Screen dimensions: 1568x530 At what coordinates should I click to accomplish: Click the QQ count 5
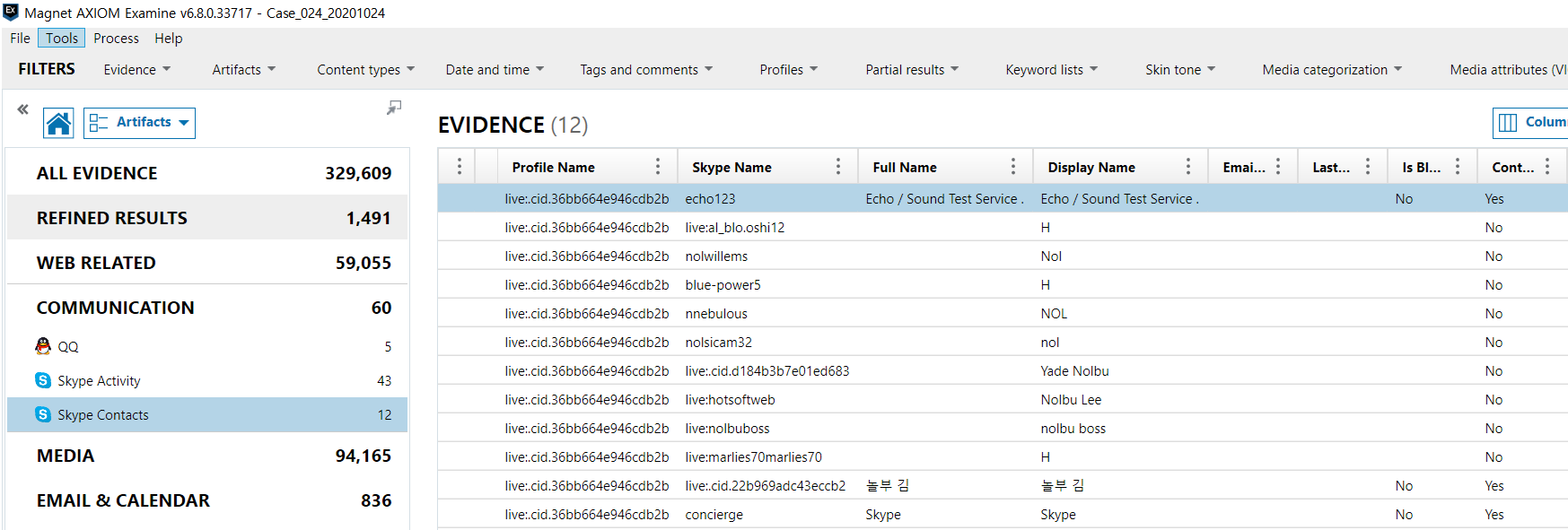pyautogui.click(x=388, y=347)
